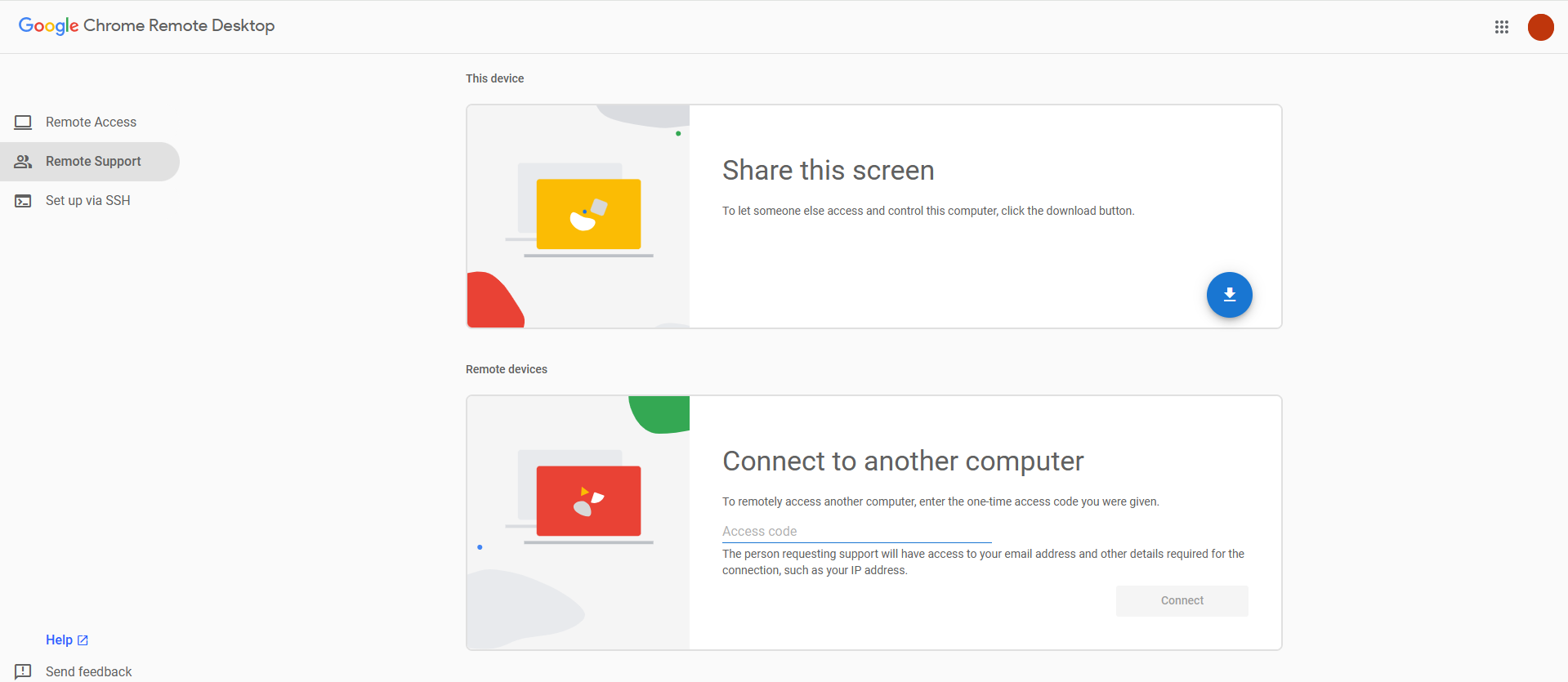Click the Send feedback icon

pos(23,671)
